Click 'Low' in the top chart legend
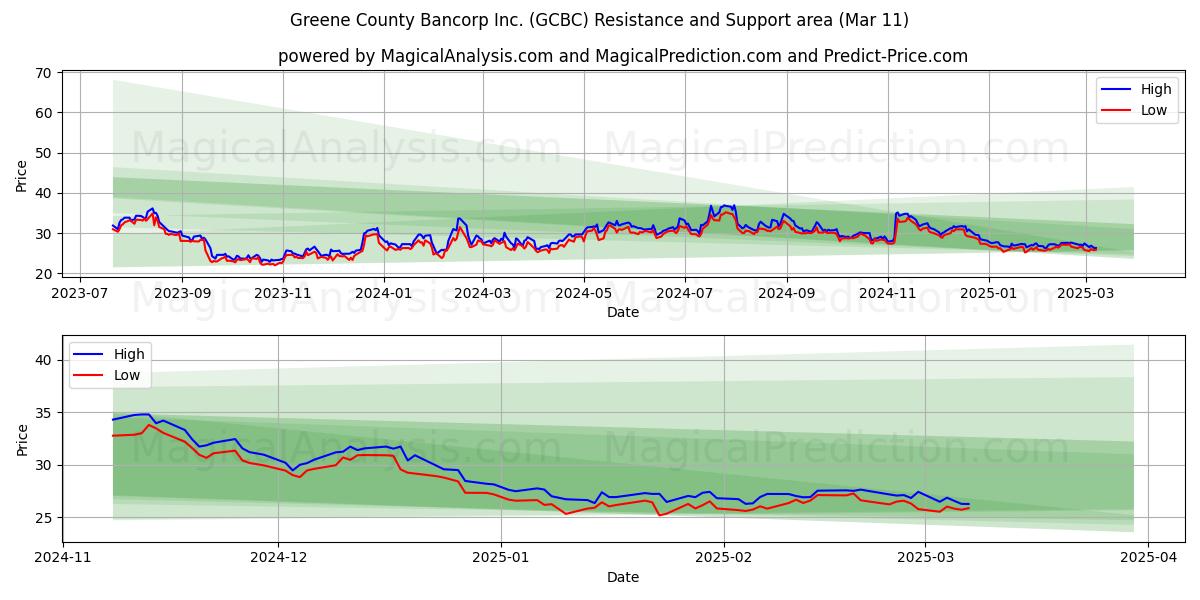This screenshot has height=600, width=1200. [x=1154, y=110]
